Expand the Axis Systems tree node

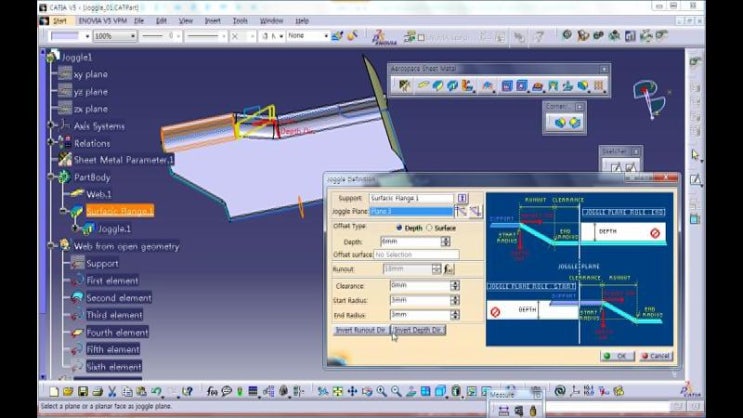point(52,126)
